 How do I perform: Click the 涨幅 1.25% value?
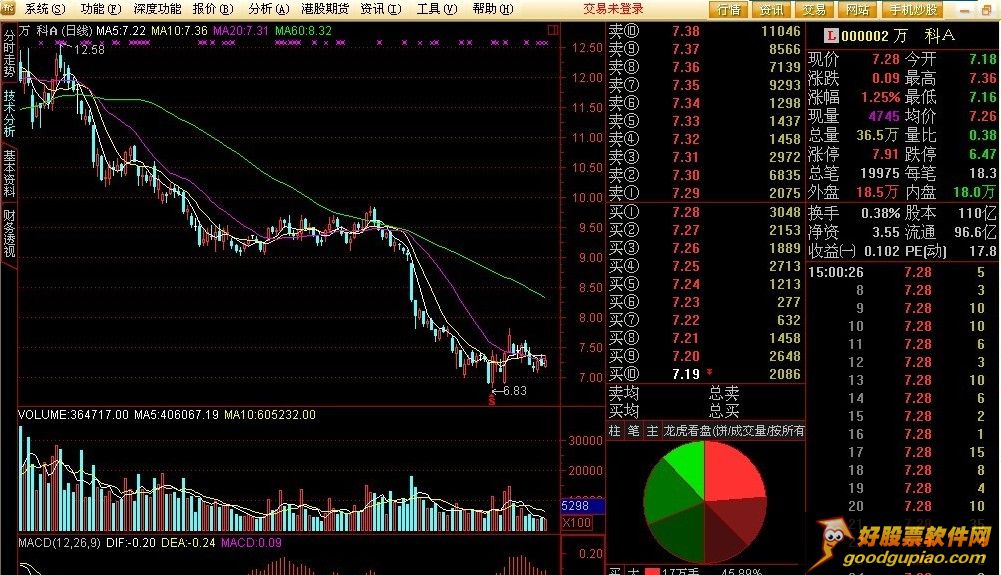pos(880,98)
